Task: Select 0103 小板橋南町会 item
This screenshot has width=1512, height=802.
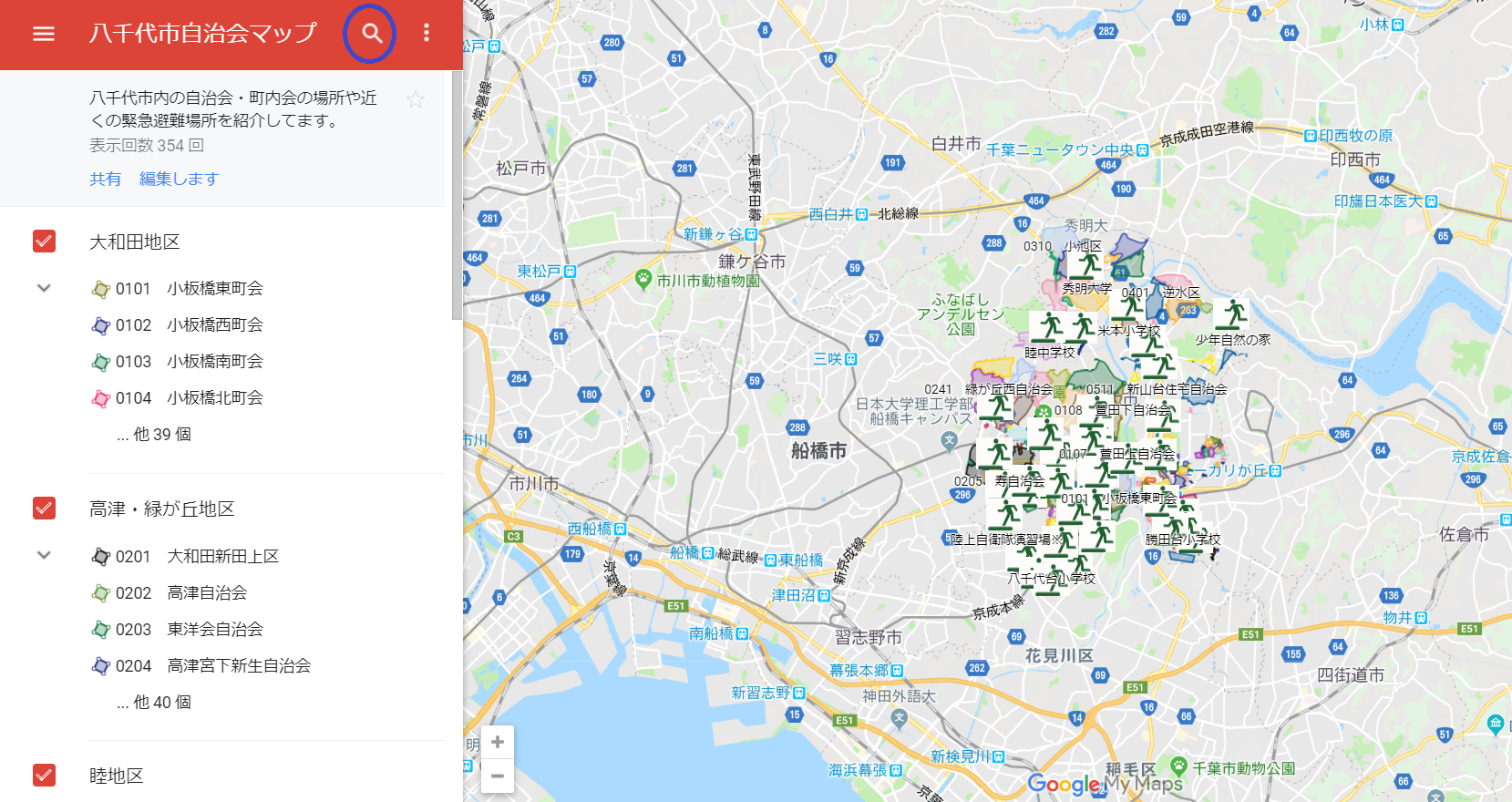Action: [178, 362]
